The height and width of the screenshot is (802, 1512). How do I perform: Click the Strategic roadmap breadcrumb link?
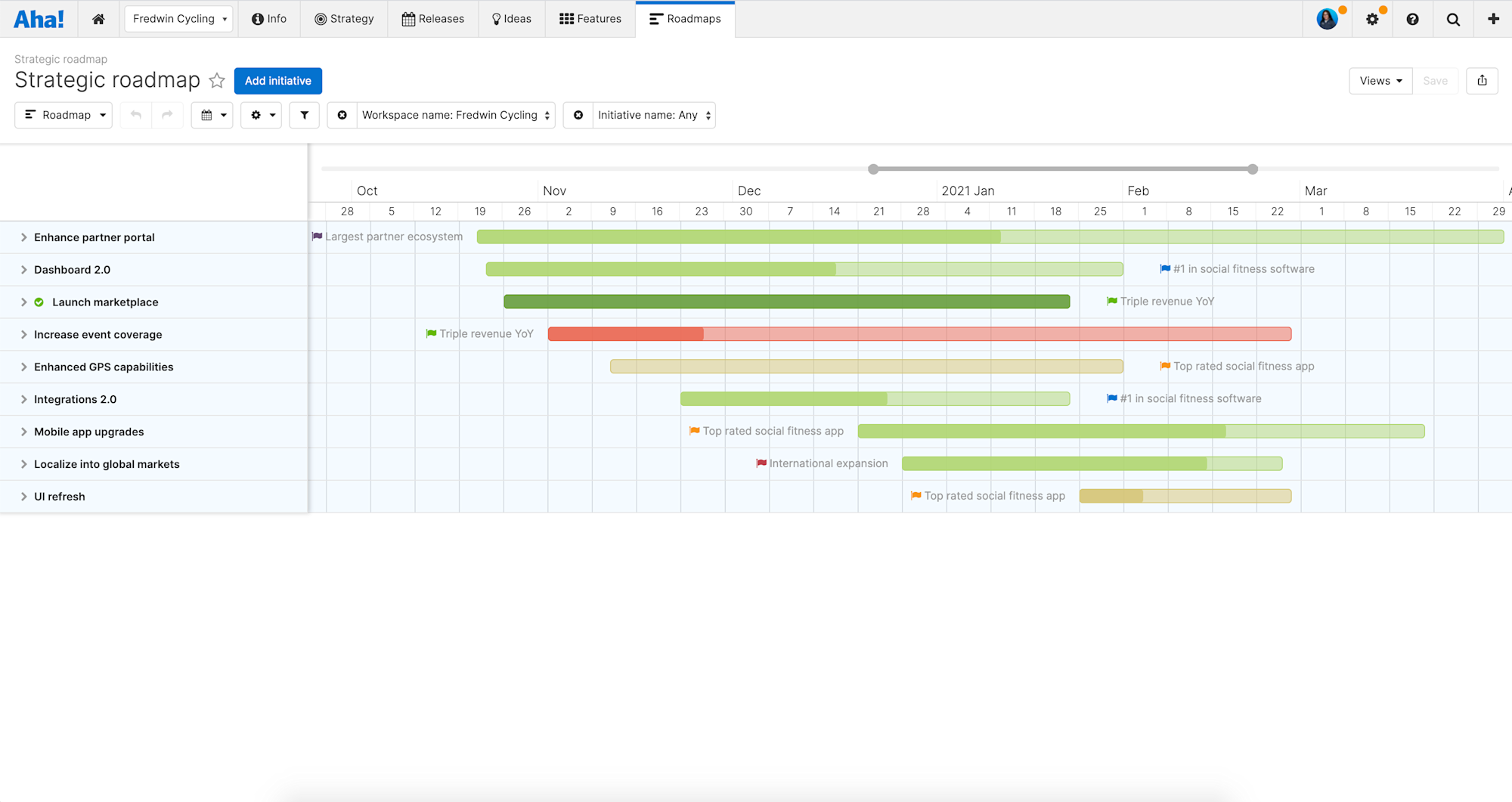[x=60, y=59]
